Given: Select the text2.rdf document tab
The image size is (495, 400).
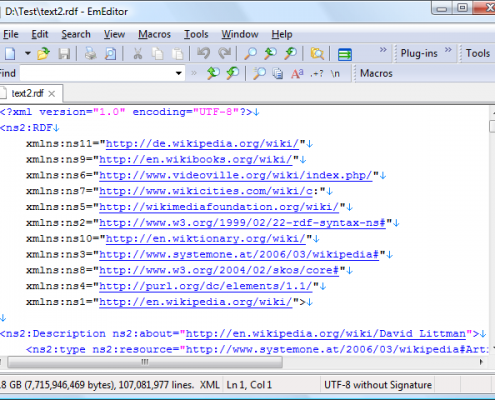Looking at the screenshot, I should tap(27, 93).
